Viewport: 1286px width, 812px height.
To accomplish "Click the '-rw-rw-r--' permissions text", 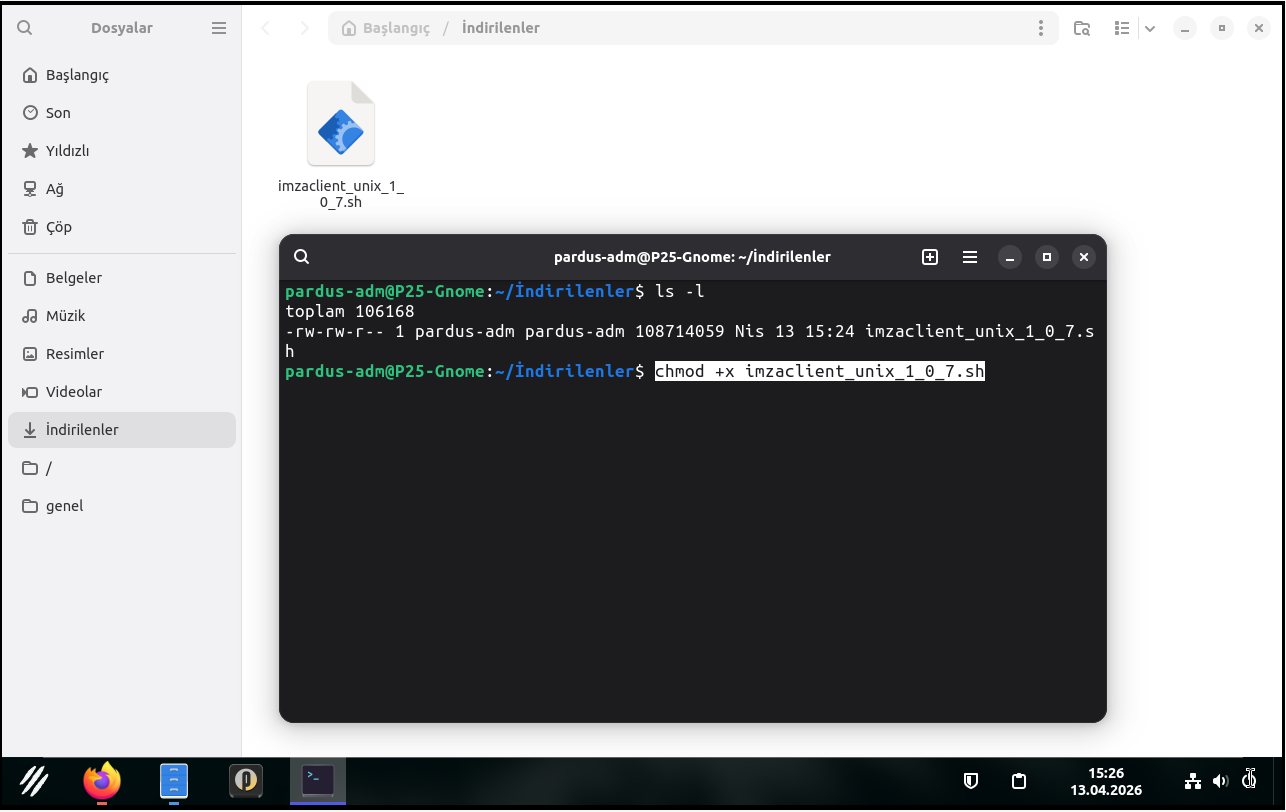I will click(x=335, y=332).
